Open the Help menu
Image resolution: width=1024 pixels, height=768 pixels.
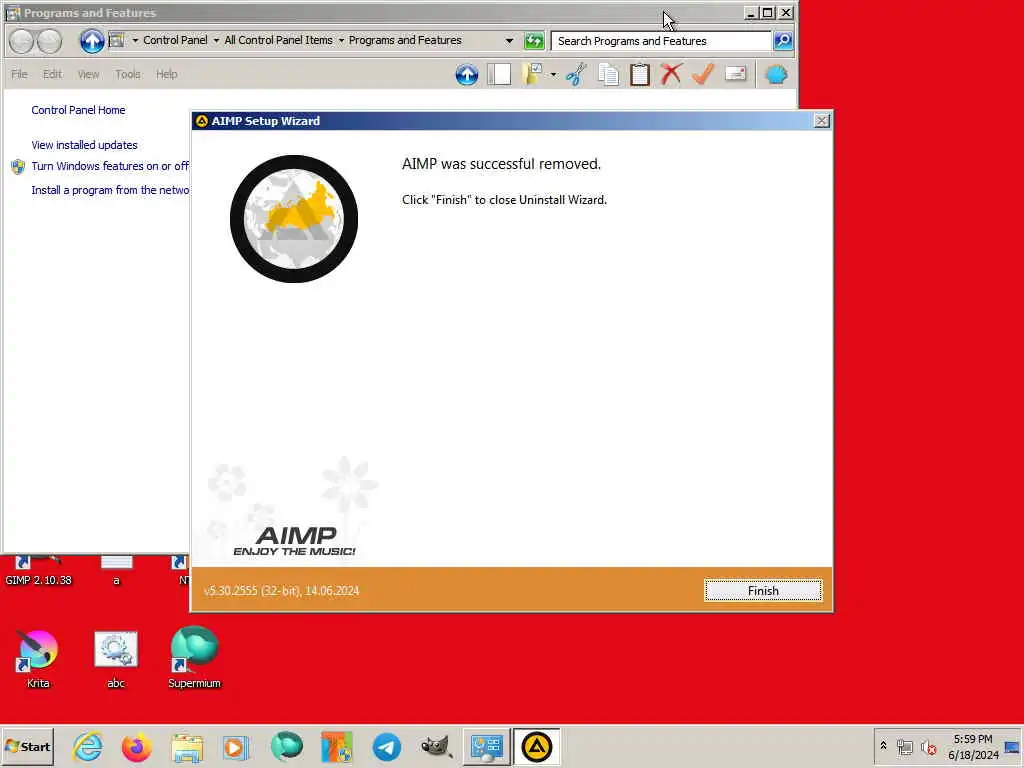click(167, 74)
